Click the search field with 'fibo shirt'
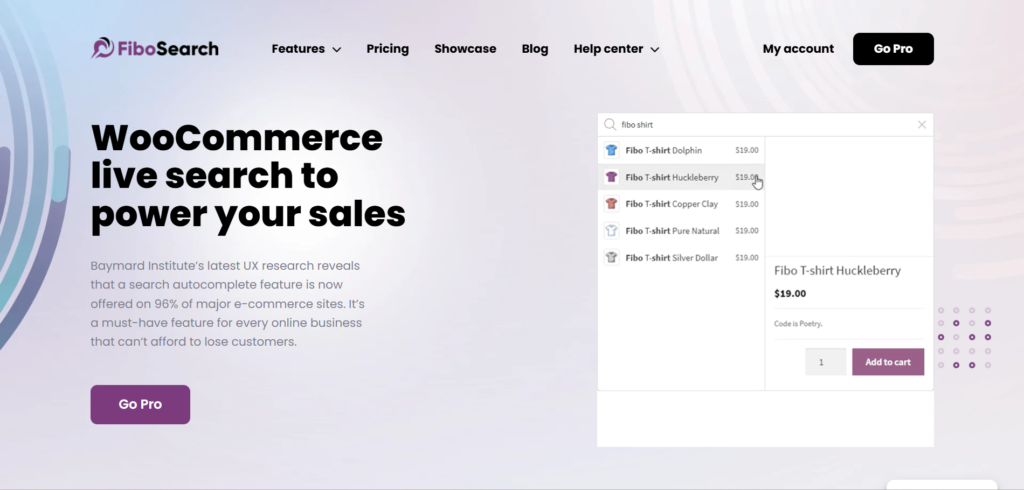1024x490 pixels. pos(765,124)
